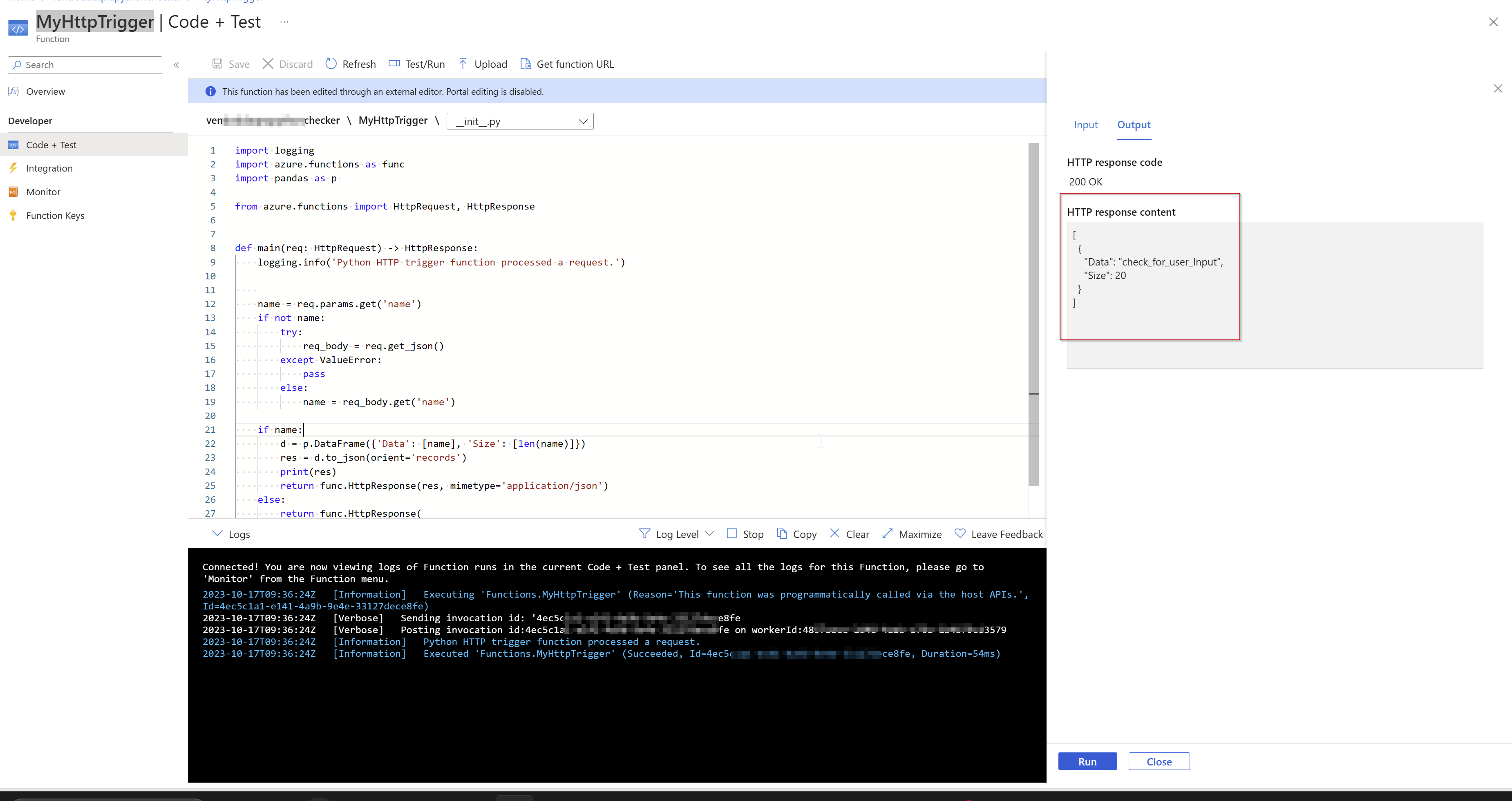Click line number 21 in the gutter
Image resolution: width=1512 pixels, height=801 pixels.
tap(210, 430)
